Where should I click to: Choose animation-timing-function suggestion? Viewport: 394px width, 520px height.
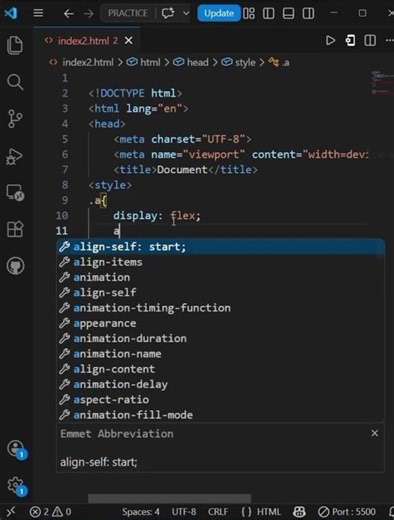221,308
